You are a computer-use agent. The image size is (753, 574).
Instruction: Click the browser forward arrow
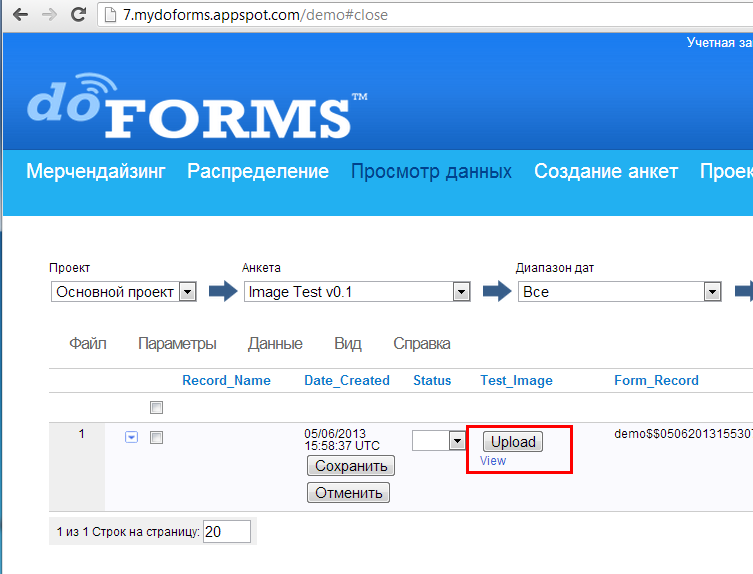(x=47, y=15)
